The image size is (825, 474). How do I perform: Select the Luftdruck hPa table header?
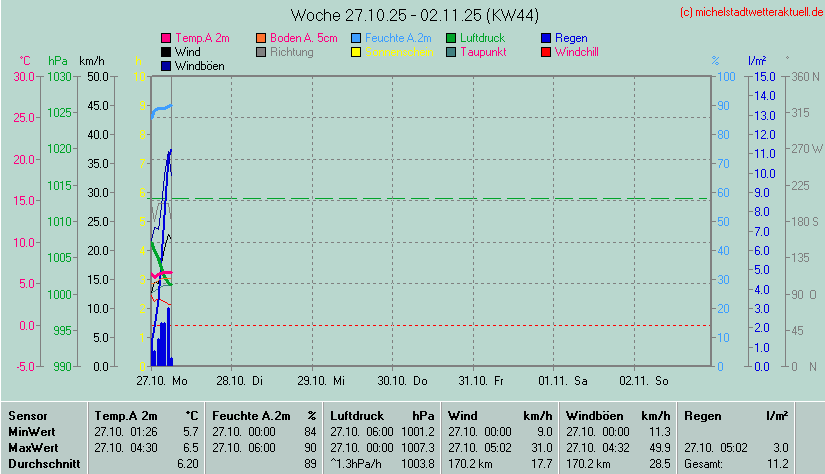pos(382,415)
